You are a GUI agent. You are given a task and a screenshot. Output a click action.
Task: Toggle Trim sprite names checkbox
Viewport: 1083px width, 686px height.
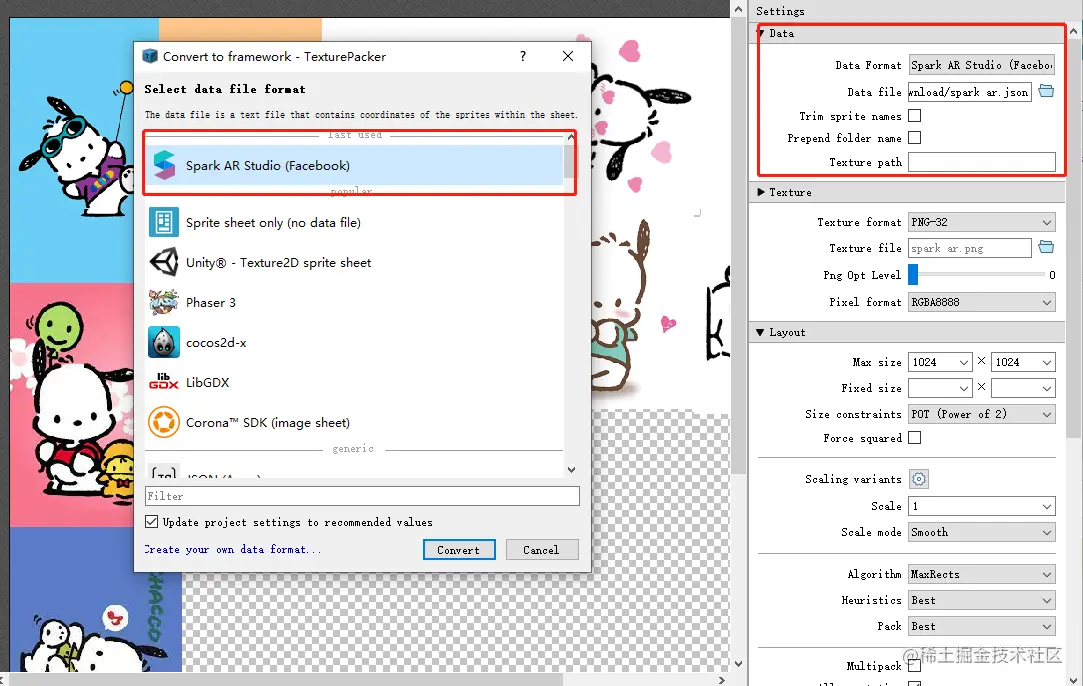click(x=914, y=115)
